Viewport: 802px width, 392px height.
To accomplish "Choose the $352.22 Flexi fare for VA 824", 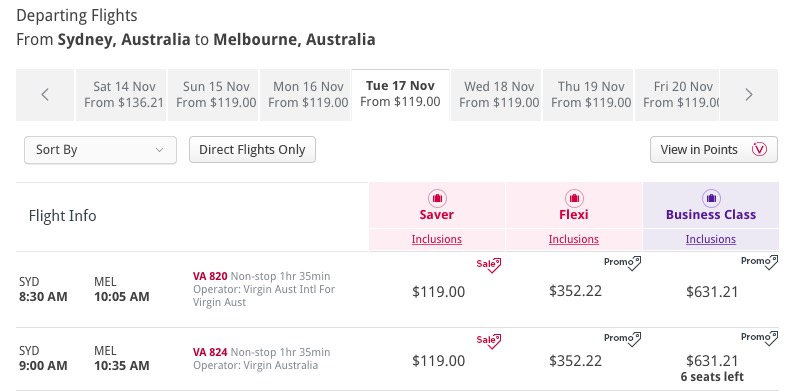I will (x=575, y=361).
